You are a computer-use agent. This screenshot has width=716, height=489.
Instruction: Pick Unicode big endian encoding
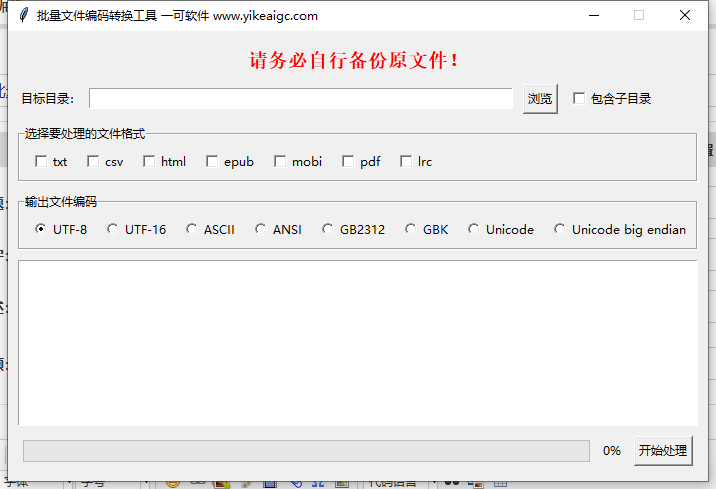click(x=559, y=229)
